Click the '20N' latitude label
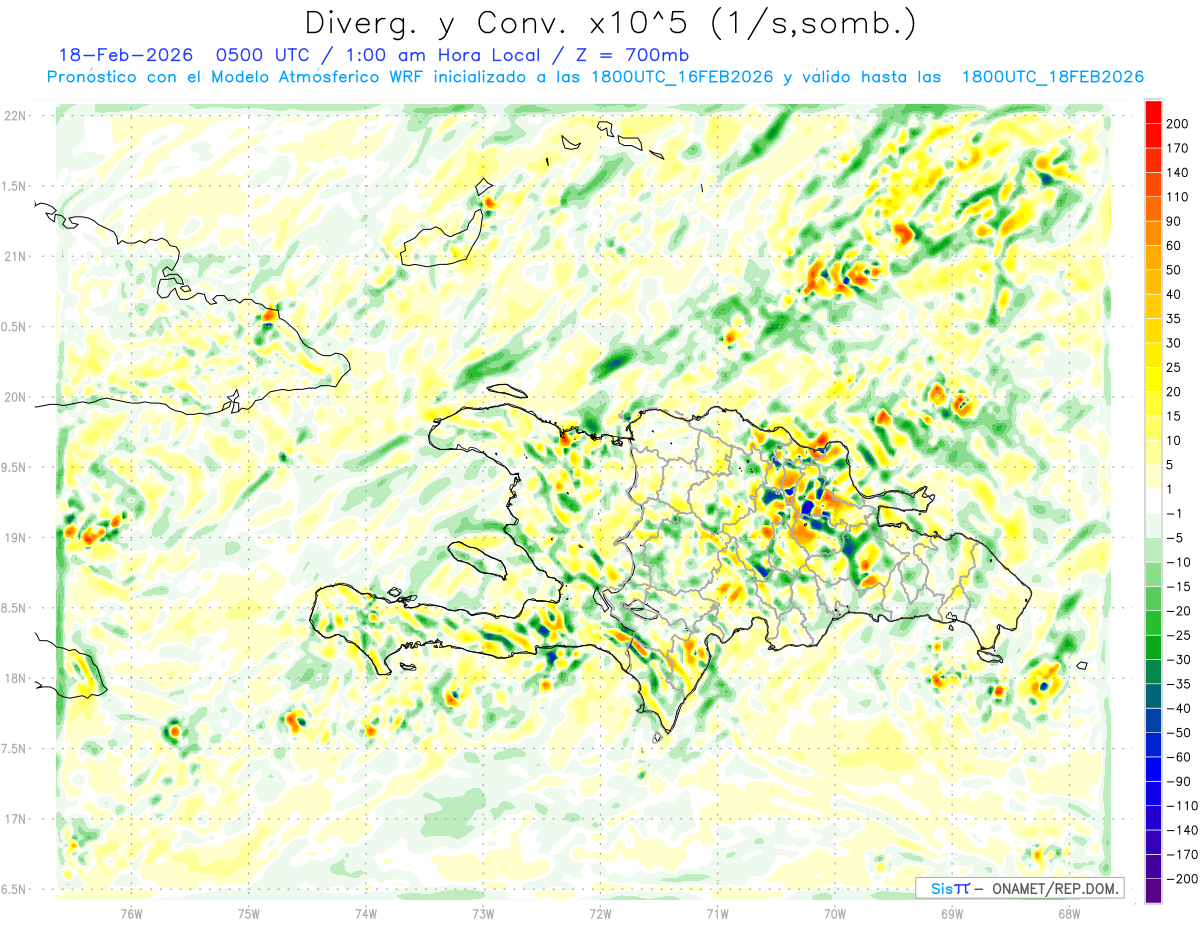Image resolution: width=1200 pixels, height=927 pixels. pos(15,397)
